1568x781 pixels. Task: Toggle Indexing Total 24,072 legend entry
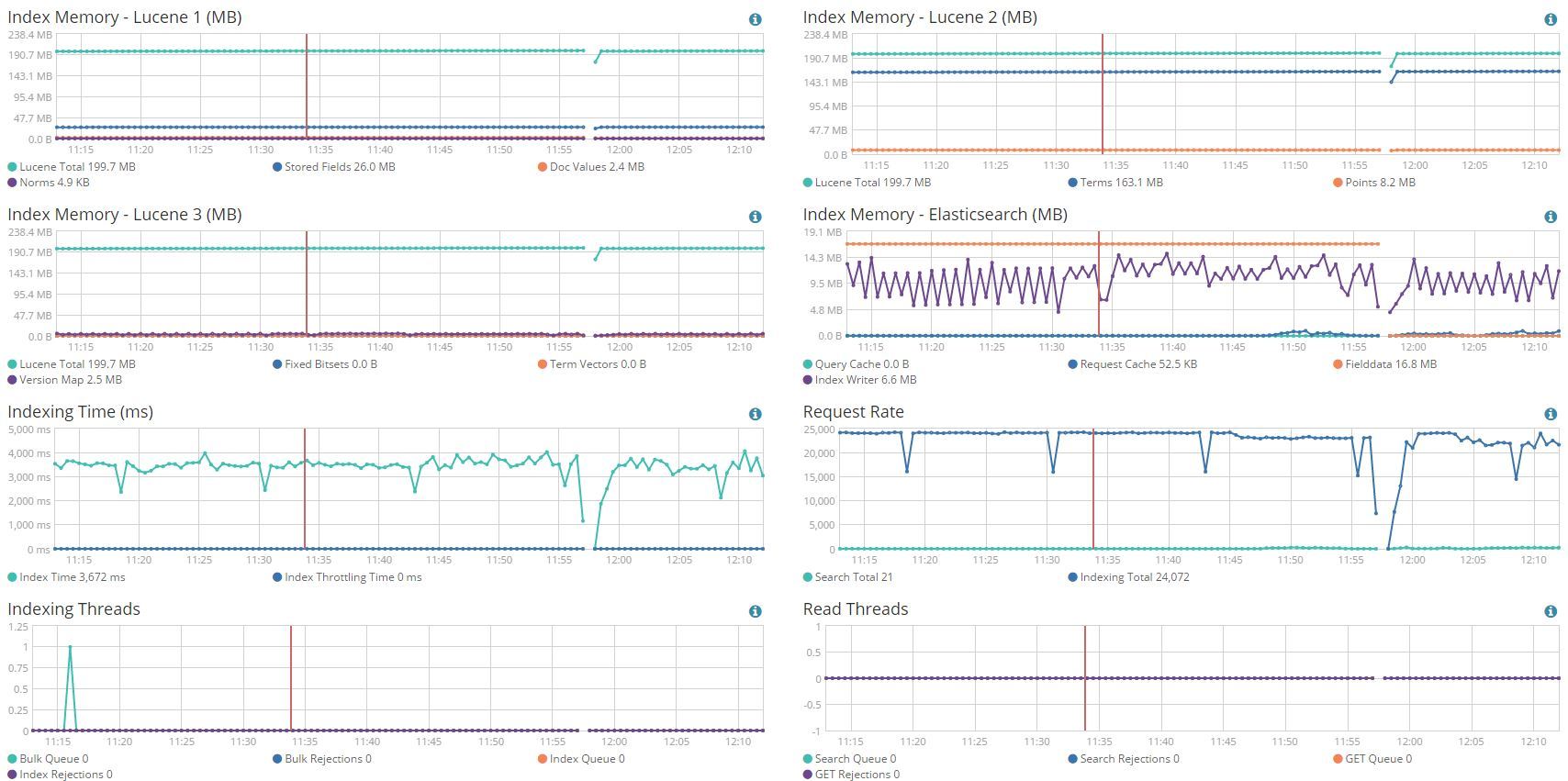coord(1129,577)
